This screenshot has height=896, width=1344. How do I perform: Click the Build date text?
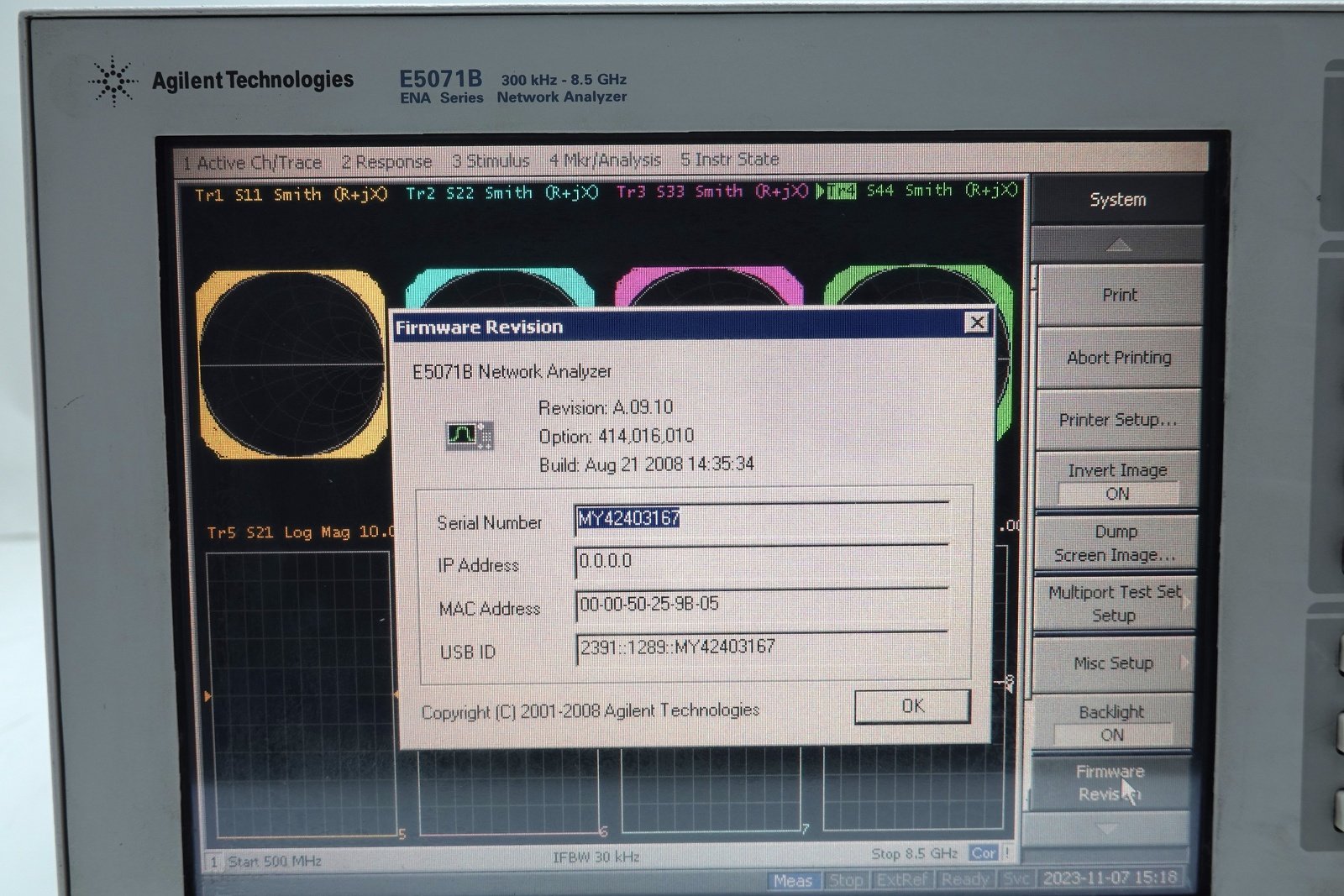tap(646, 464)
